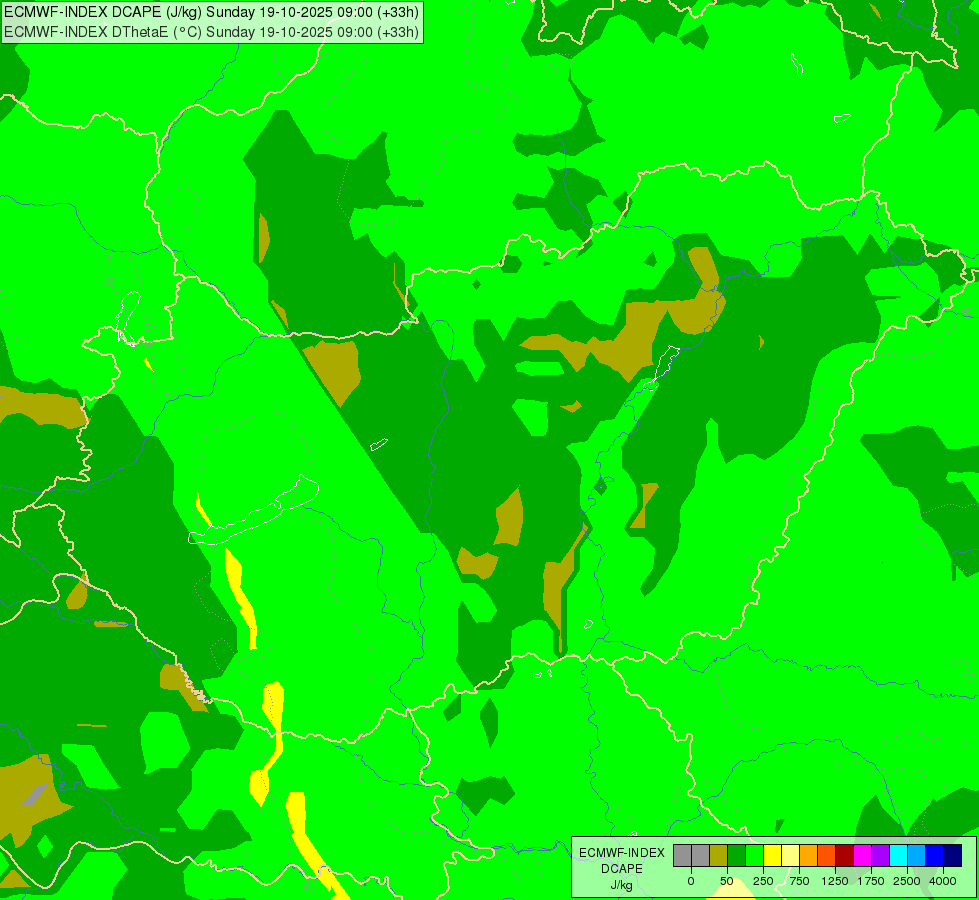Click the dark red legend swatch
This screenshot has width=979, height=900.
[845, 855]
